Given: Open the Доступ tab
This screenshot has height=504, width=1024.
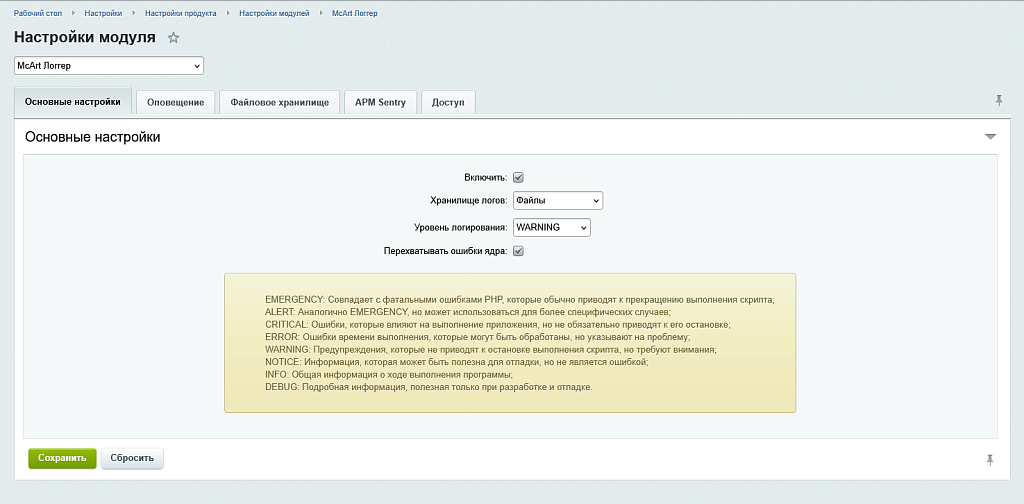Looking at the screenshot, I should 448,102.
